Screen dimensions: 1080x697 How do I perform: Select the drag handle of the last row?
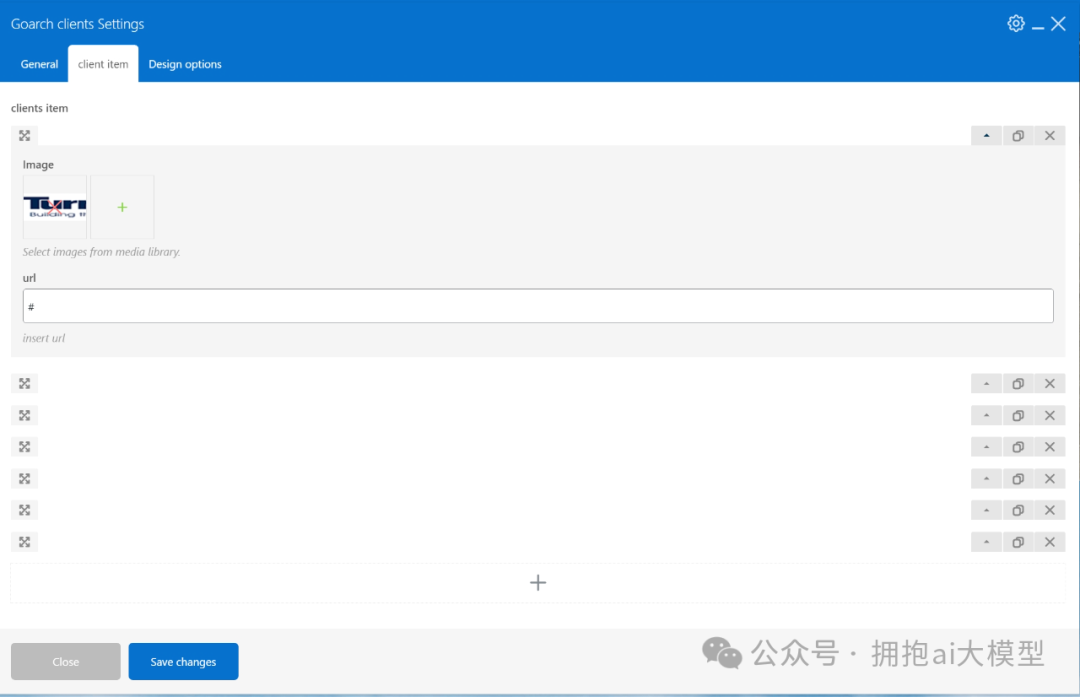[x=24, y=541]
